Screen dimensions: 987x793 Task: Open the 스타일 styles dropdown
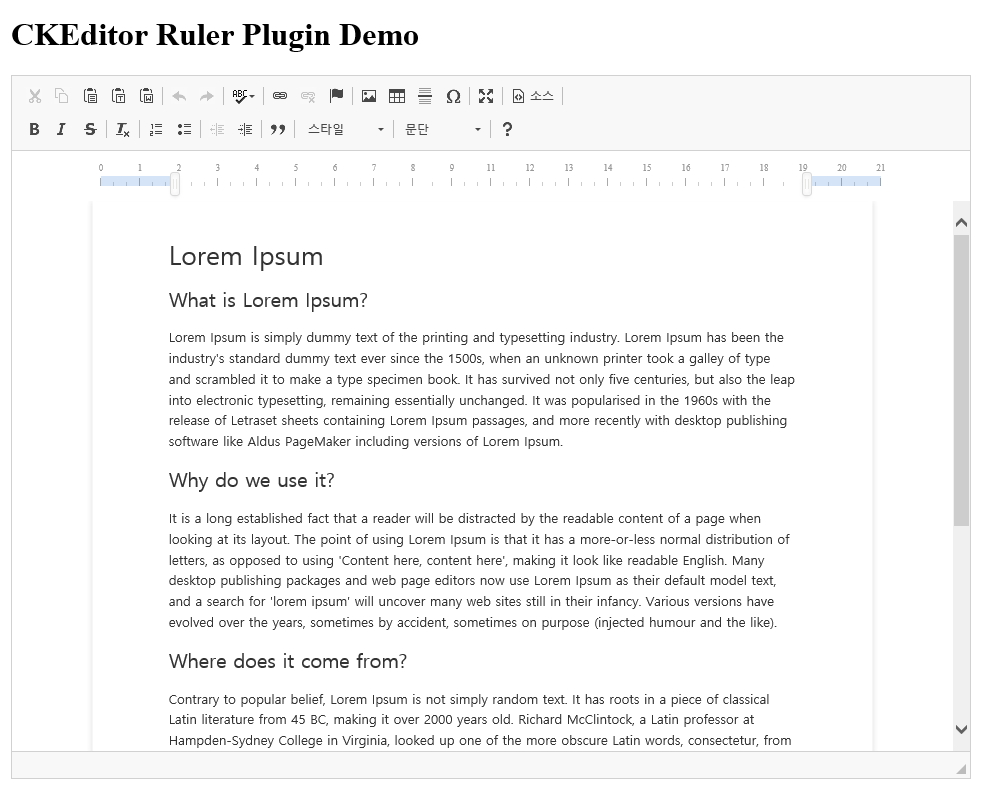345,130
